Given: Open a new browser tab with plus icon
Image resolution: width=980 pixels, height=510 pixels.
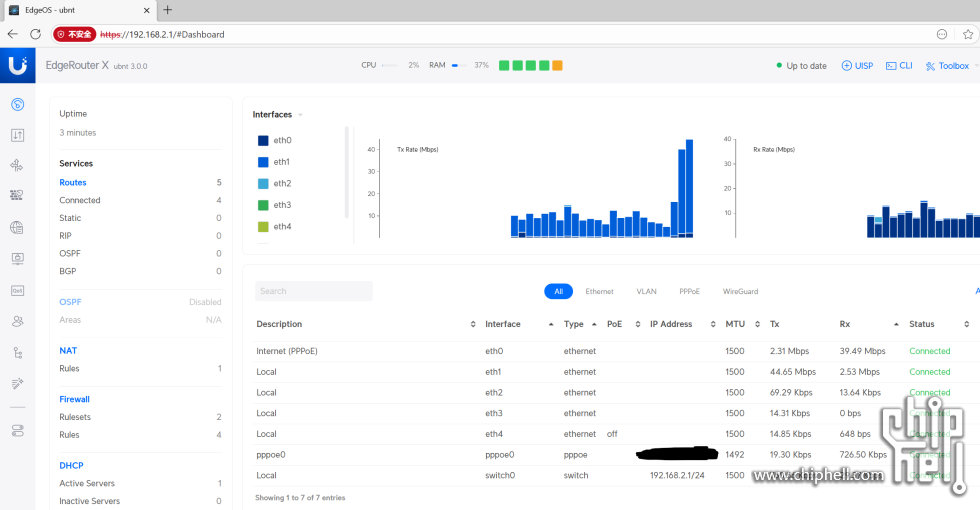Looking at the screenshot, I should point(168,9).
